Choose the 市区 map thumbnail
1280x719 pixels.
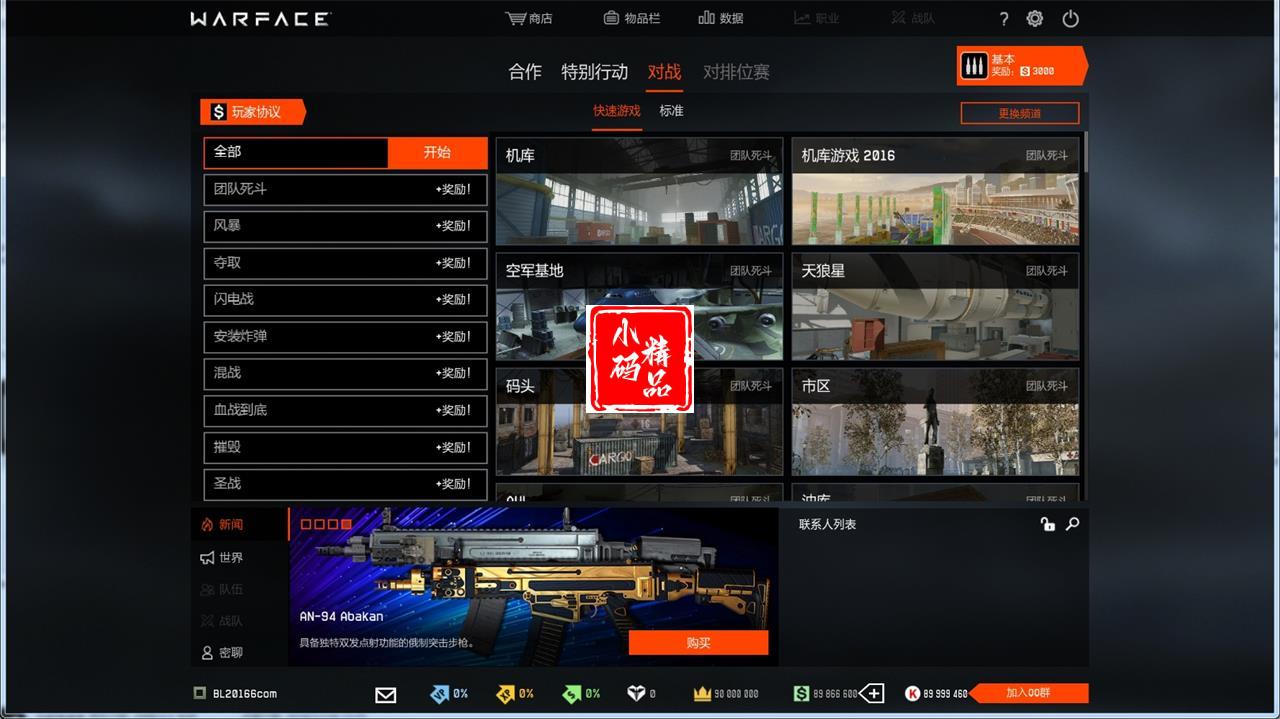click(x=935, y=422)
